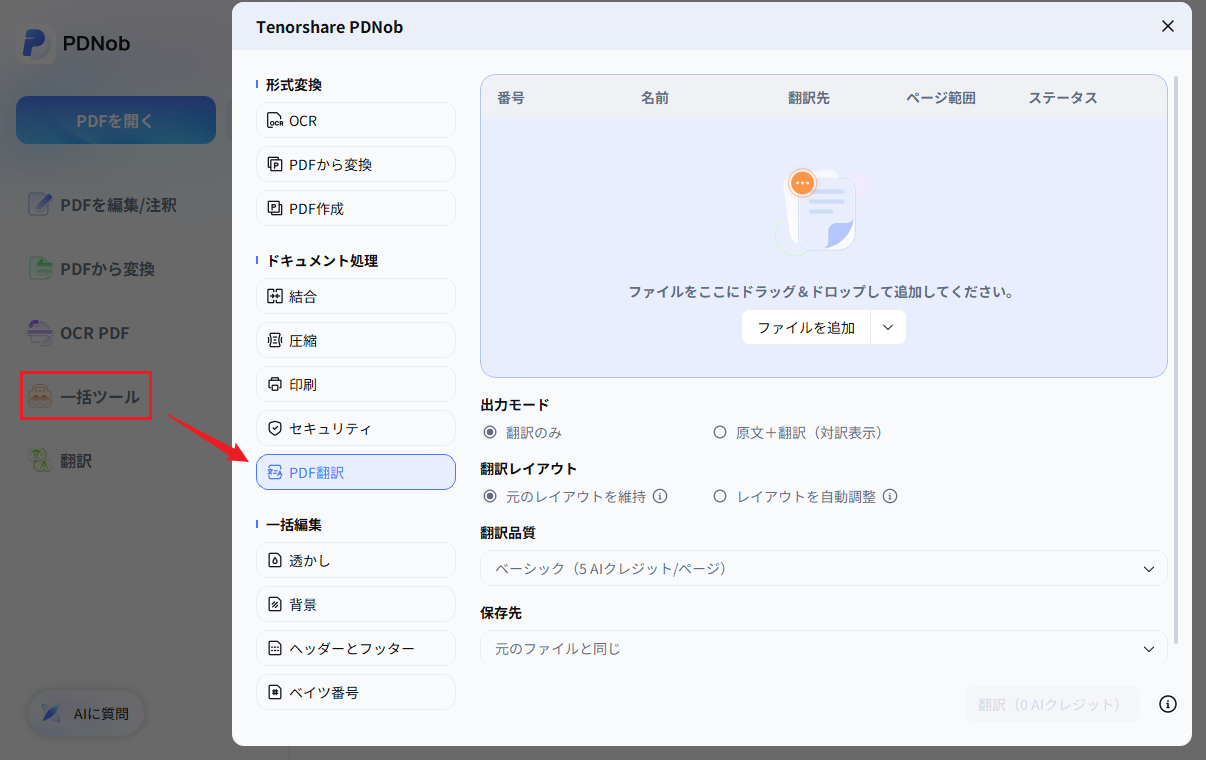Choose セキュリティ in the tool list

pos(356,429)
